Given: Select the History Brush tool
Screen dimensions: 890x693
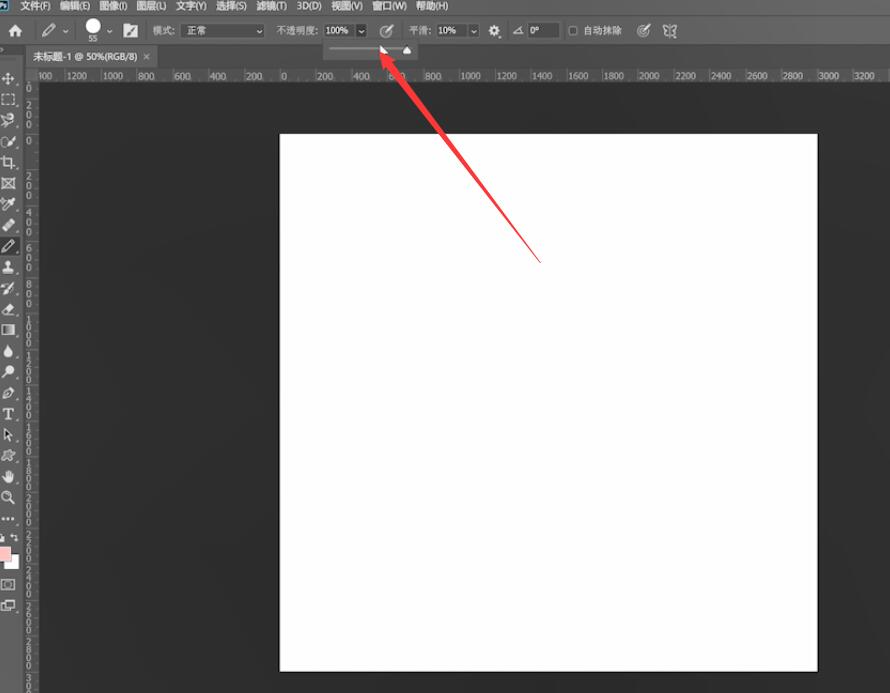Looking at the screenshot, I should 8,288.
